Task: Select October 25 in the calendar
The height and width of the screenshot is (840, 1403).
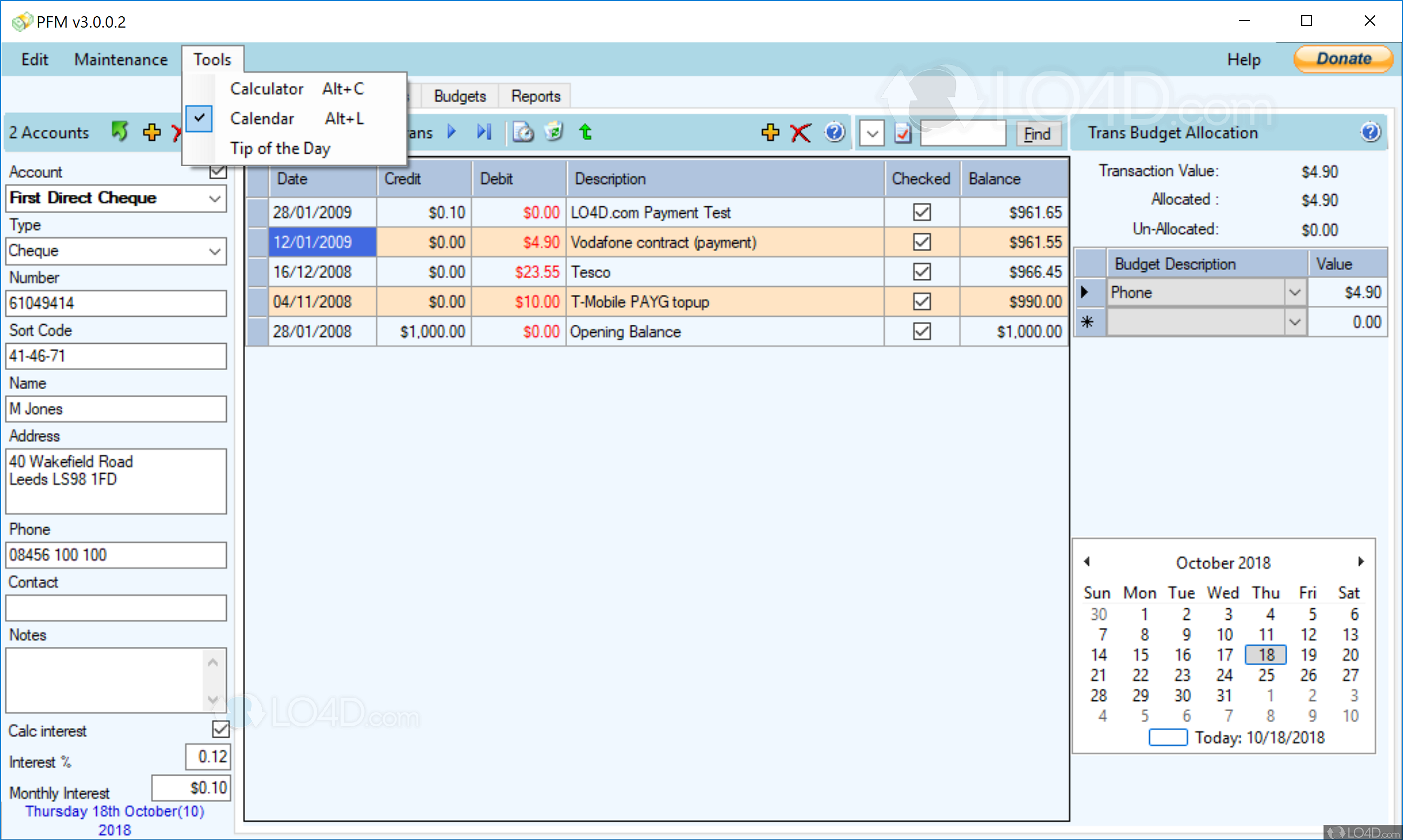Action: pos(1266,675)
